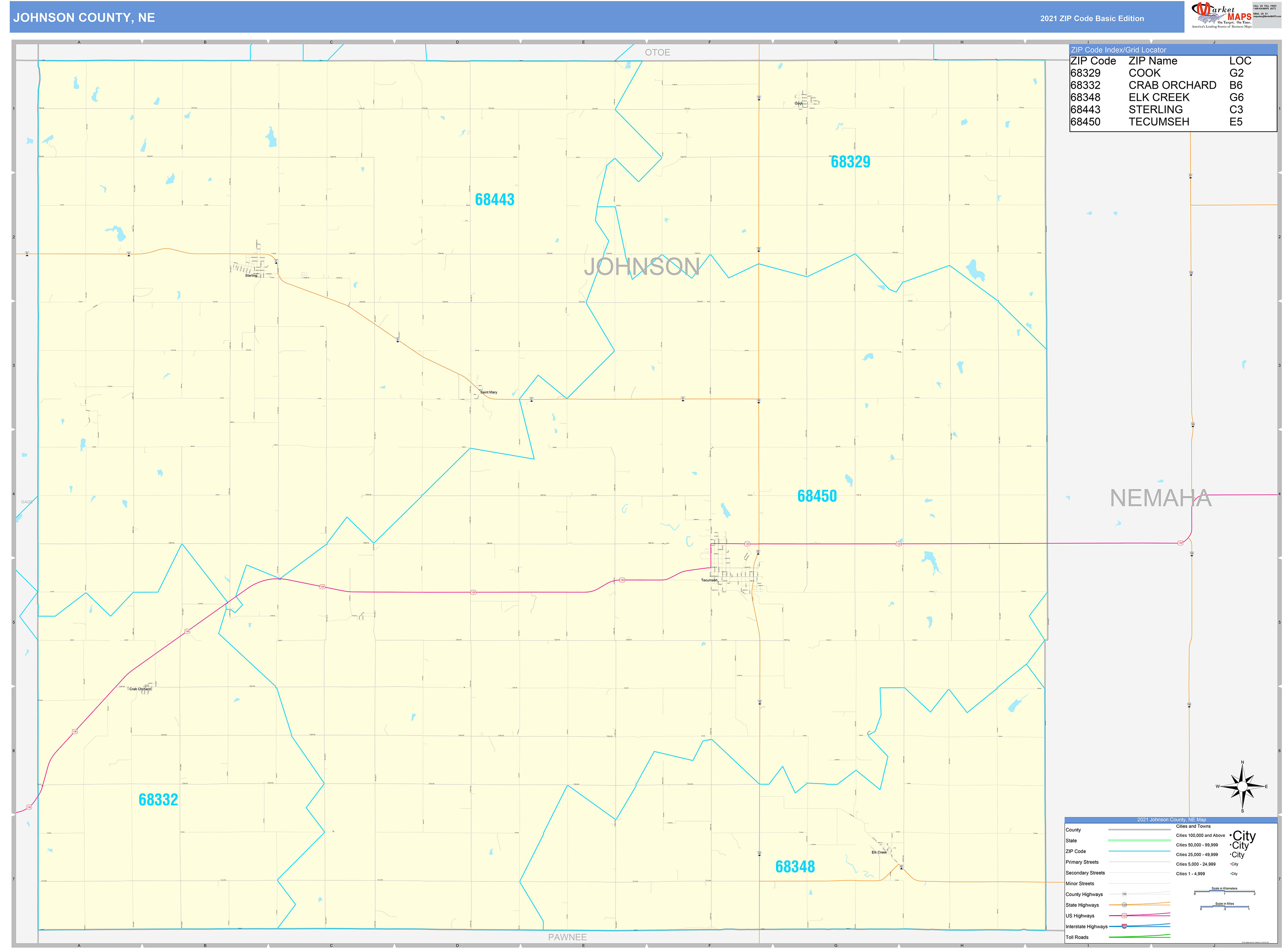Viewport: 1288px width, 949px height.
Task: Click the Interstate Highways legend shield icon
Action: (1124, 927)
